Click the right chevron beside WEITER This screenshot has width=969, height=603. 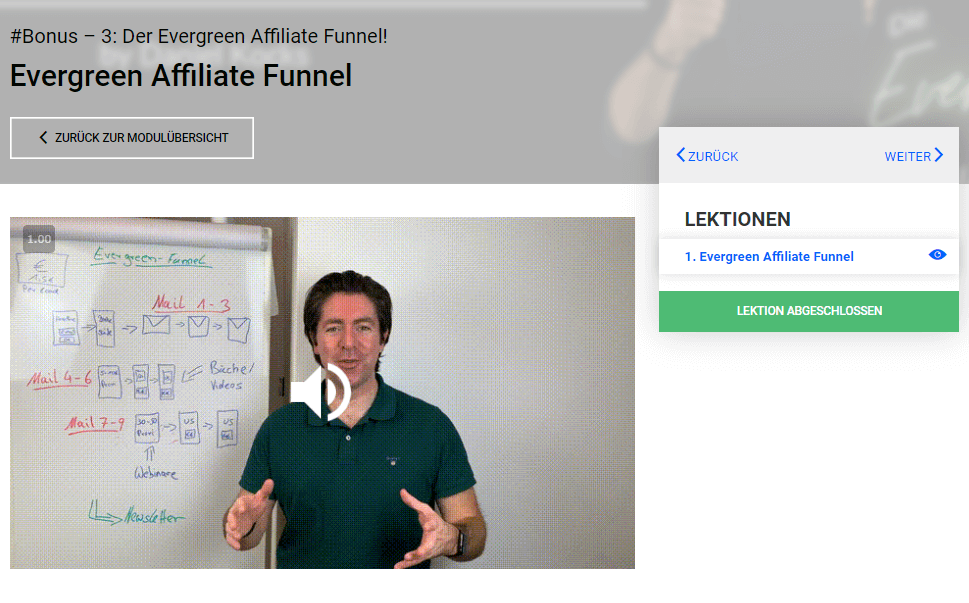[x=939, y=155]
